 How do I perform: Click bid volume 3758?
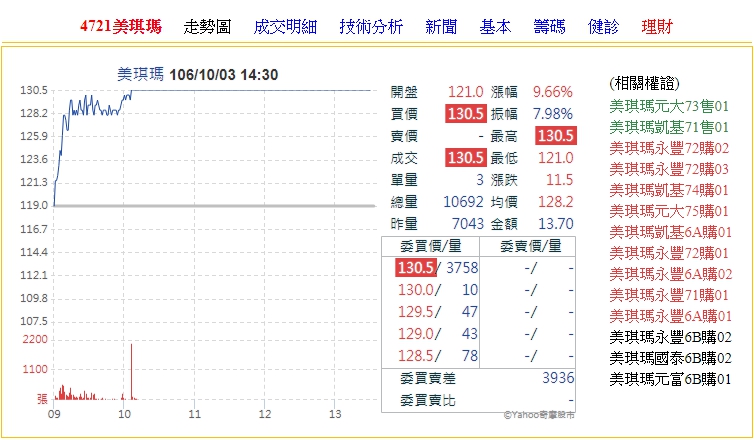[462, 268]
